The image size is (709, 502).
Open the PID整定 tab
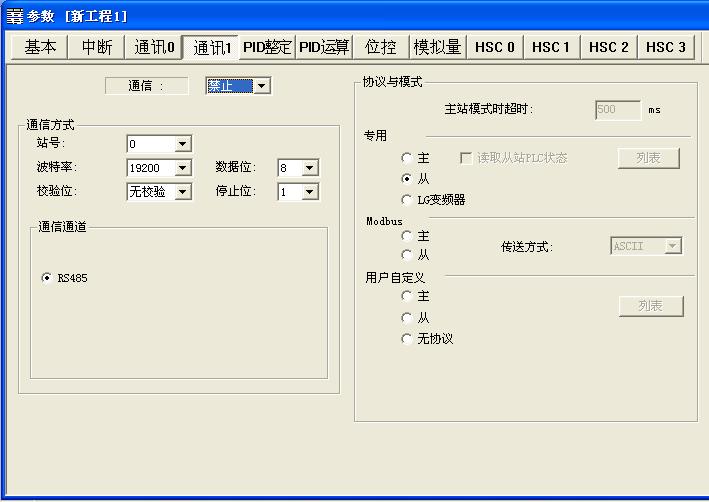[268, 47]
